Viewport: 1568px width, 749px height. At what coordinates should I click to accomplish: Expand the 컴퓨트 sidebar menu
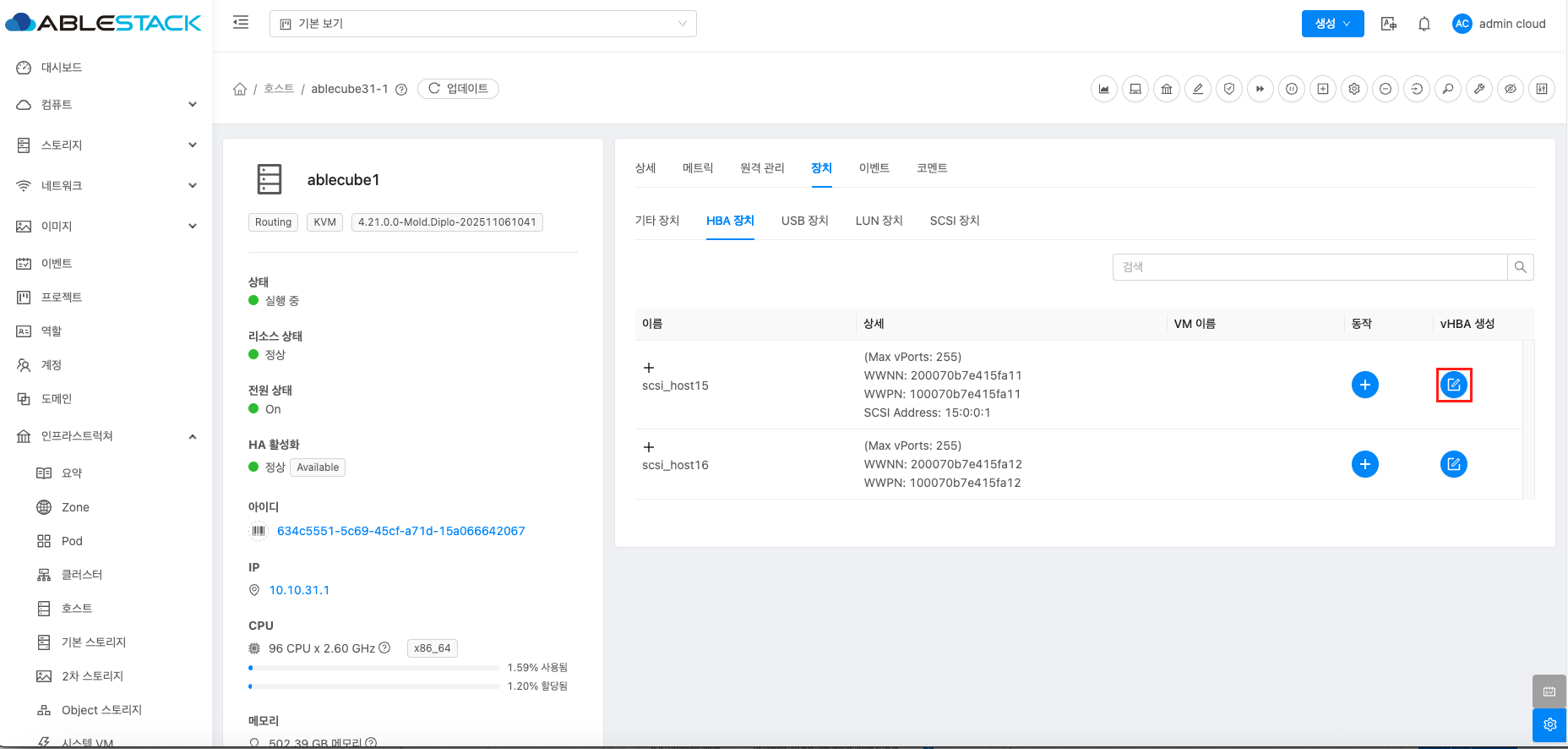coord(106,105)
